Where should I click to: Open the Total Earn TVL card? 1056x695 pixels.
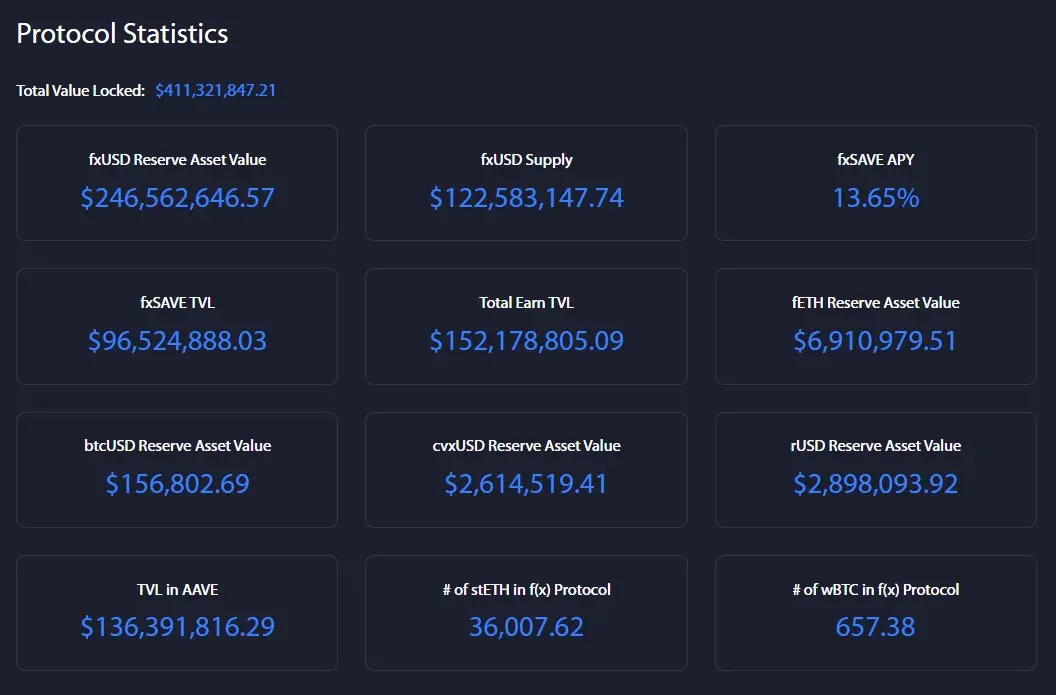click(x=527, y=326)
